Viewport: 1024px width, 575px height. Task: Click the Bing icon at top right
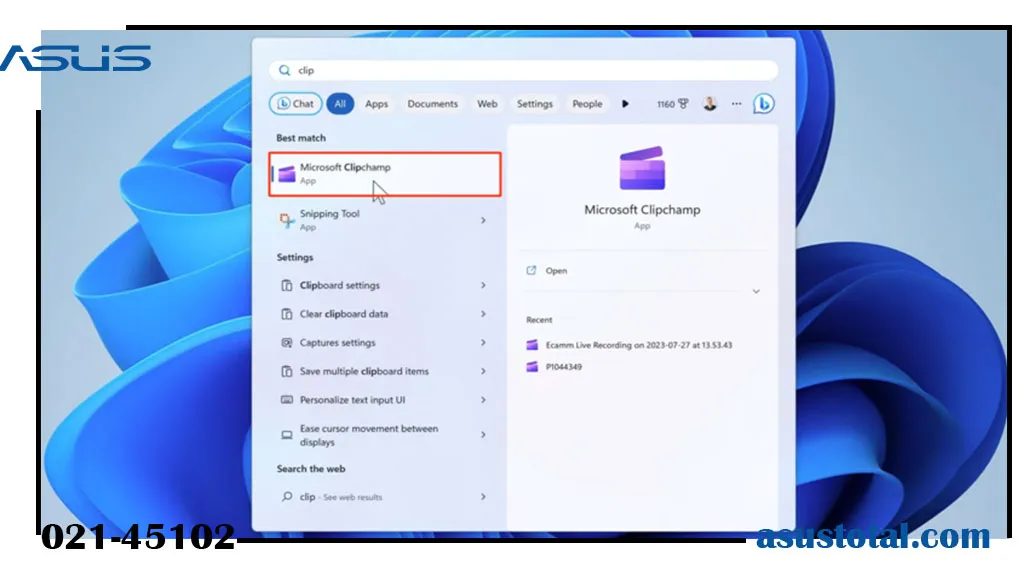(763, 103)
